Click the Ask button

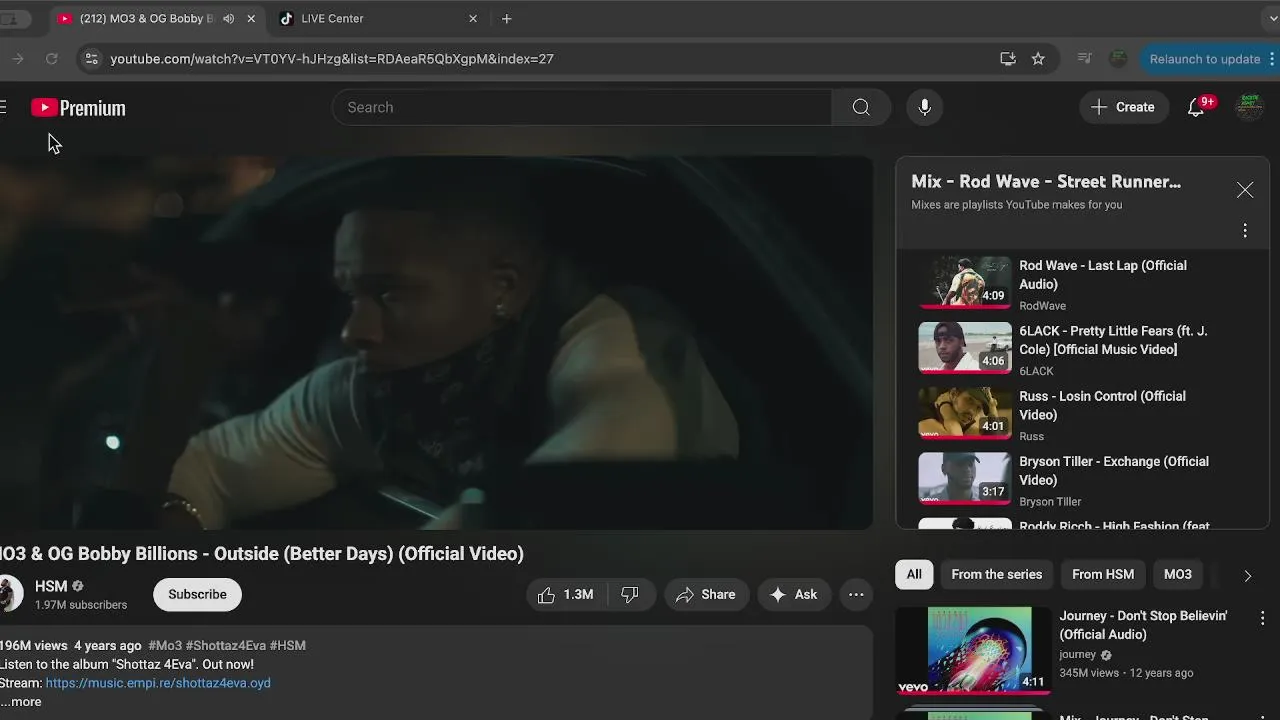point(793,594)
